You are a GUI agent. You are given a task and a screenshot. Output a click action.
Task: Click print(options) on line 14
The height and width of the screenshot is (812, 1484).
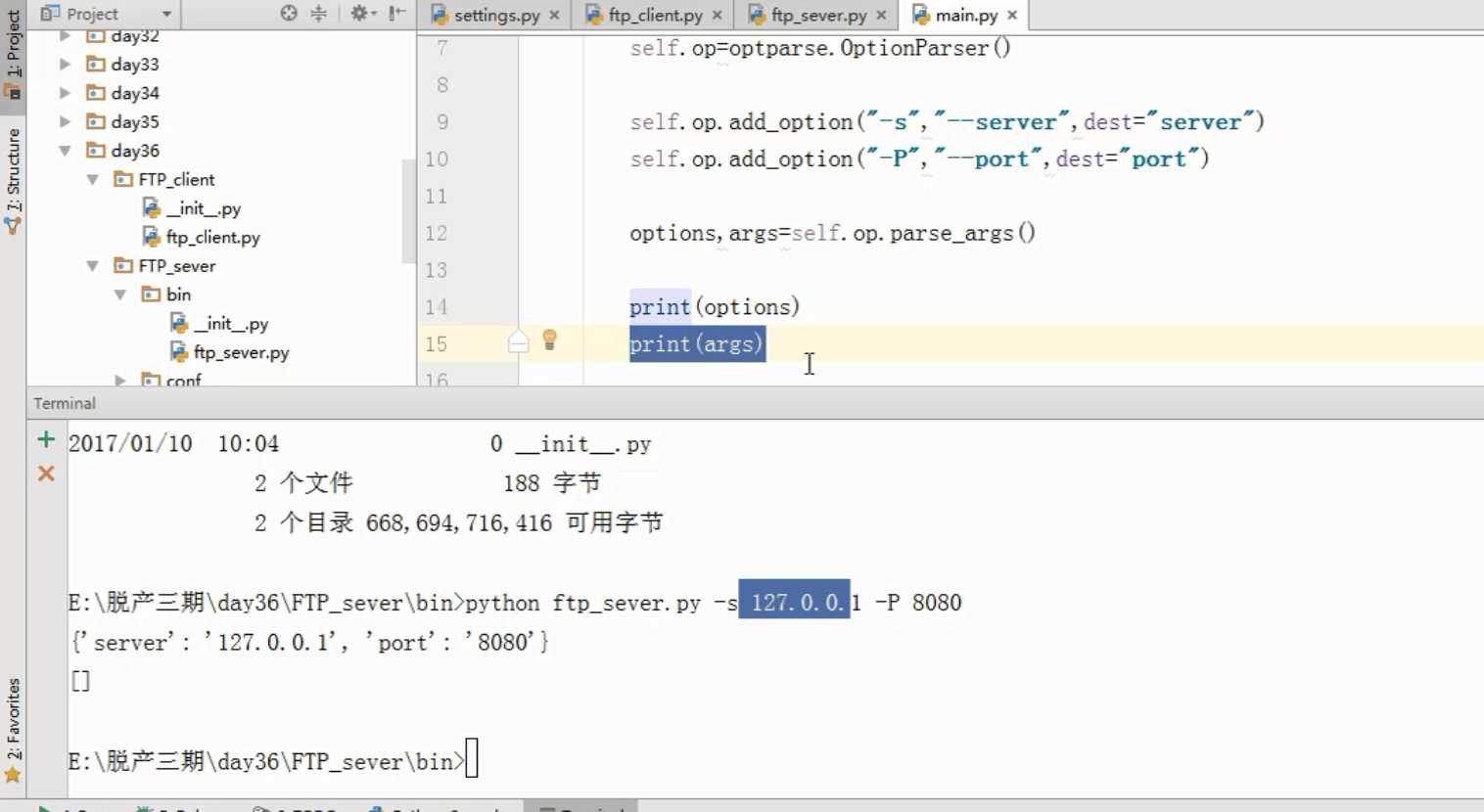click(x=715, y=307)
